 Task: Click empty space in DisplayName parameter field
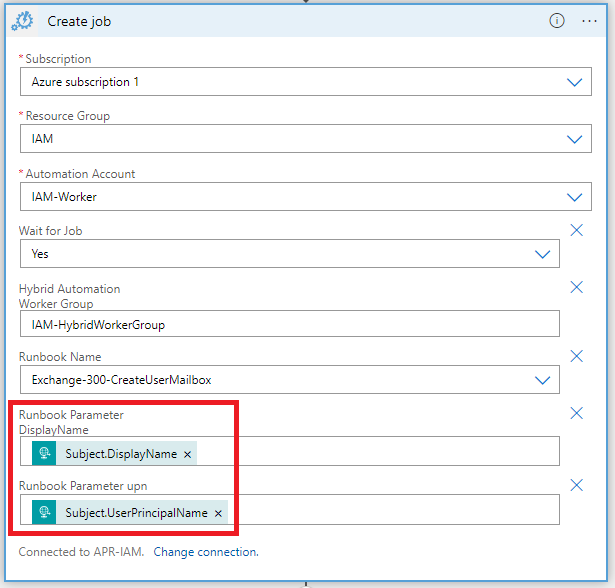pyautogui.click(x=380, y=452)
